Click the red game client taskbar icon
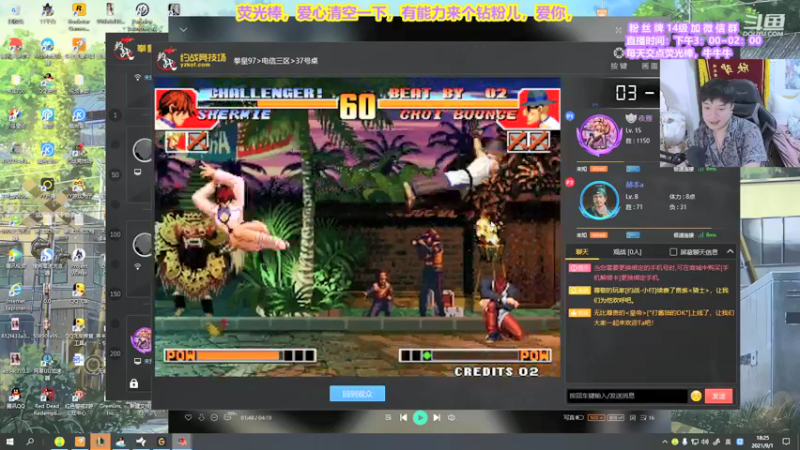The height and width of the screenshot is (450, 800). (x=182, y=441)
